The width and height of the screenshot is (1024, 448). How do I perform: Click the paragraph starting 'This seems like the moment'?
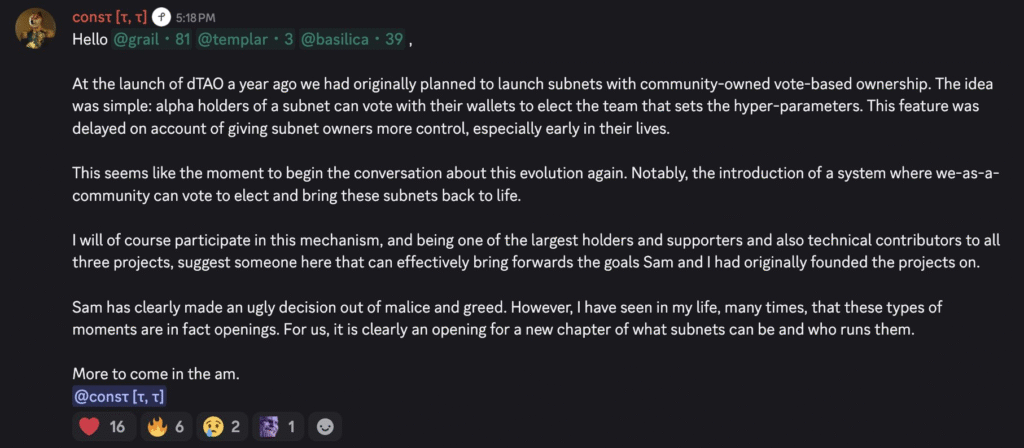500,184
